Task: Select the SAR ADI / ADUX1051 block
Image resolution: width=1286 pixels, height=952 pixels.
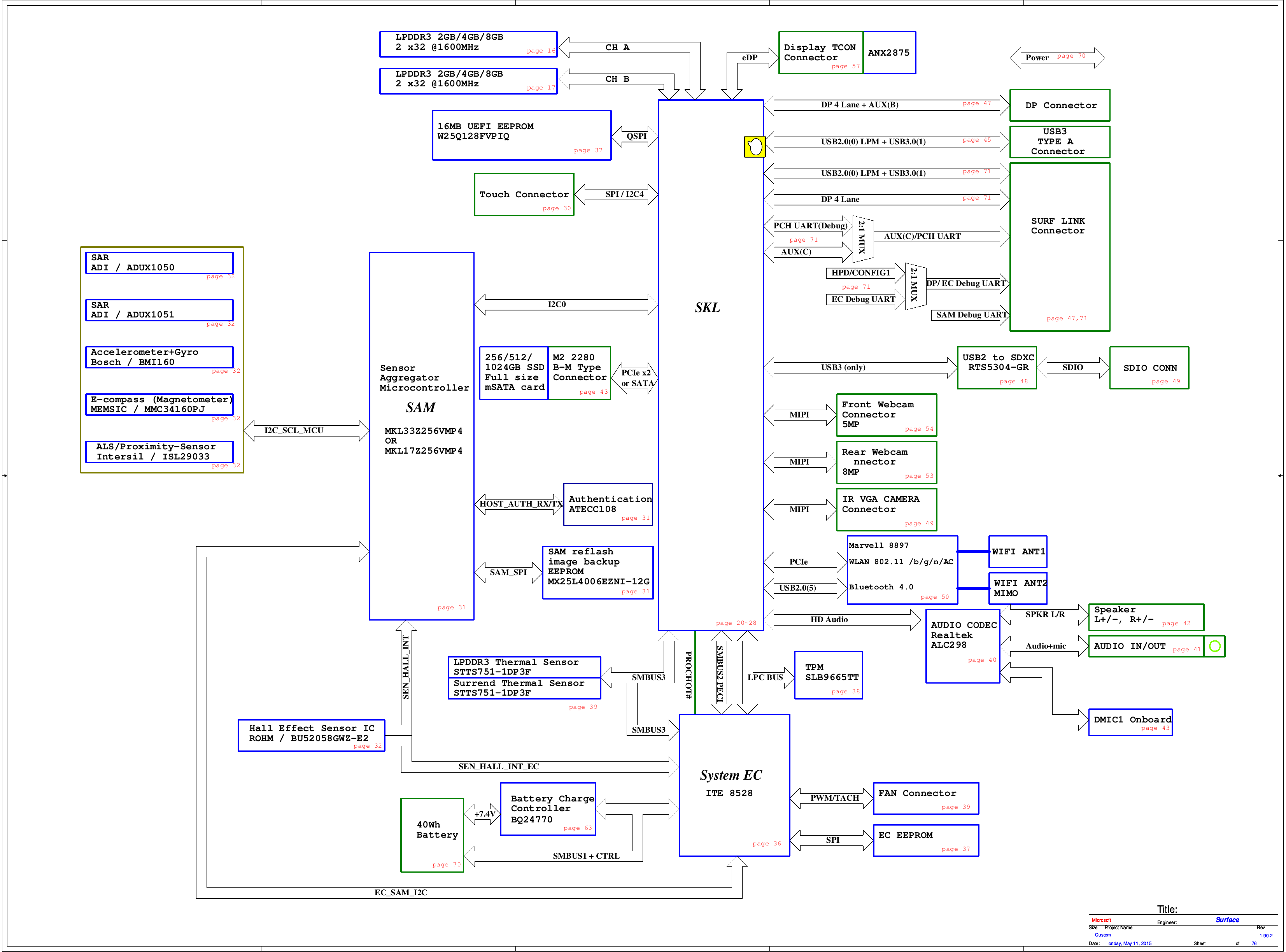Action: pyautogui.click(x=159, y=310)
